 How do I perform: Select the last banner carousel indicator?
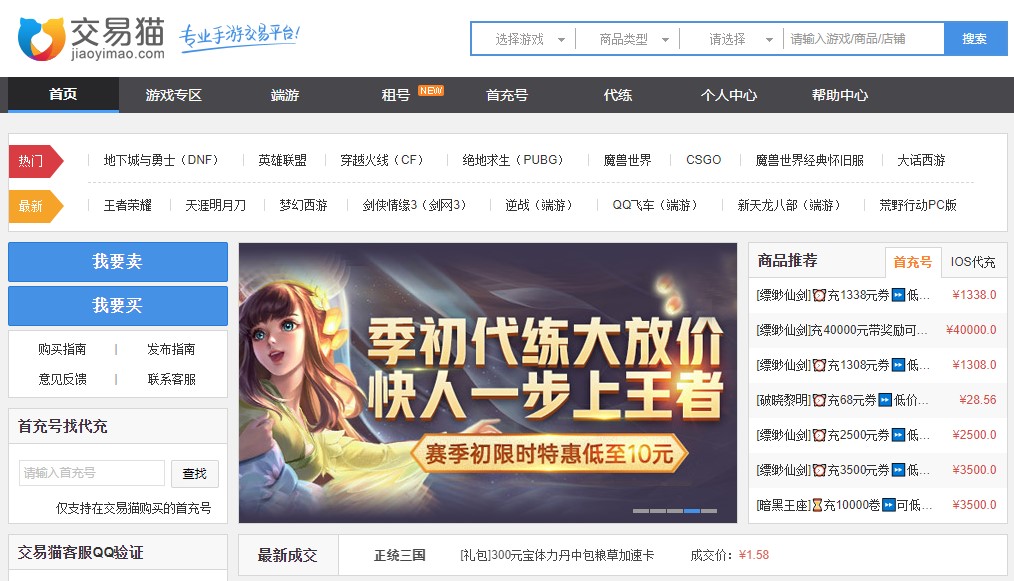coord(708,511)
